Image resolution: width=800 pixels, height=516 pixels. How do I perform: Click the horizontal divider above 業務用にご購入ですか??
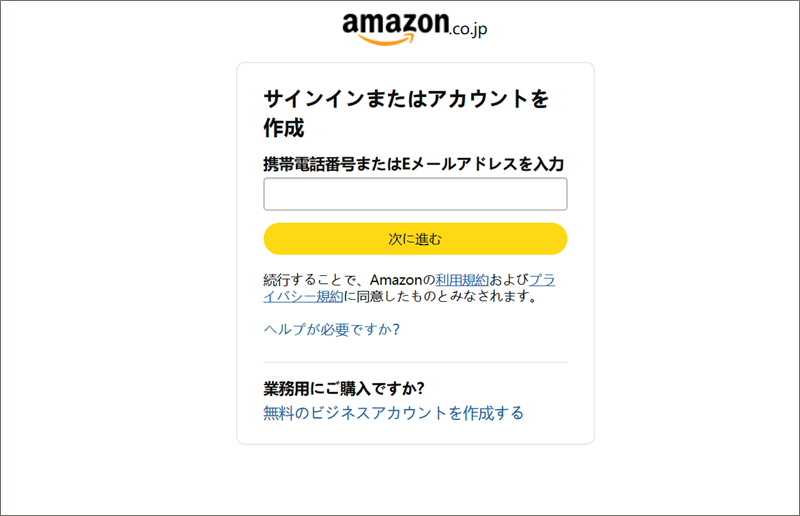pyautogui.click(x=415, y=362)
